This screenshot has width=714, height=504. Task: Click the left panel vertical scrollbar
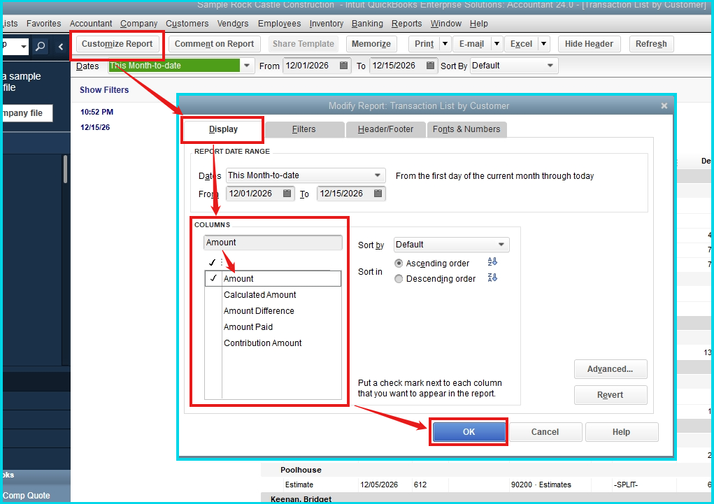66,169
